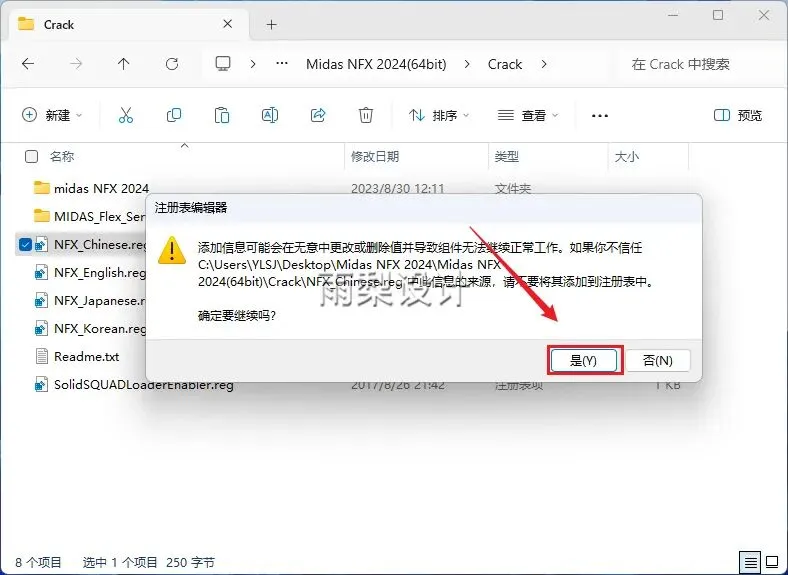Decline with the 否(N) button

657,360
